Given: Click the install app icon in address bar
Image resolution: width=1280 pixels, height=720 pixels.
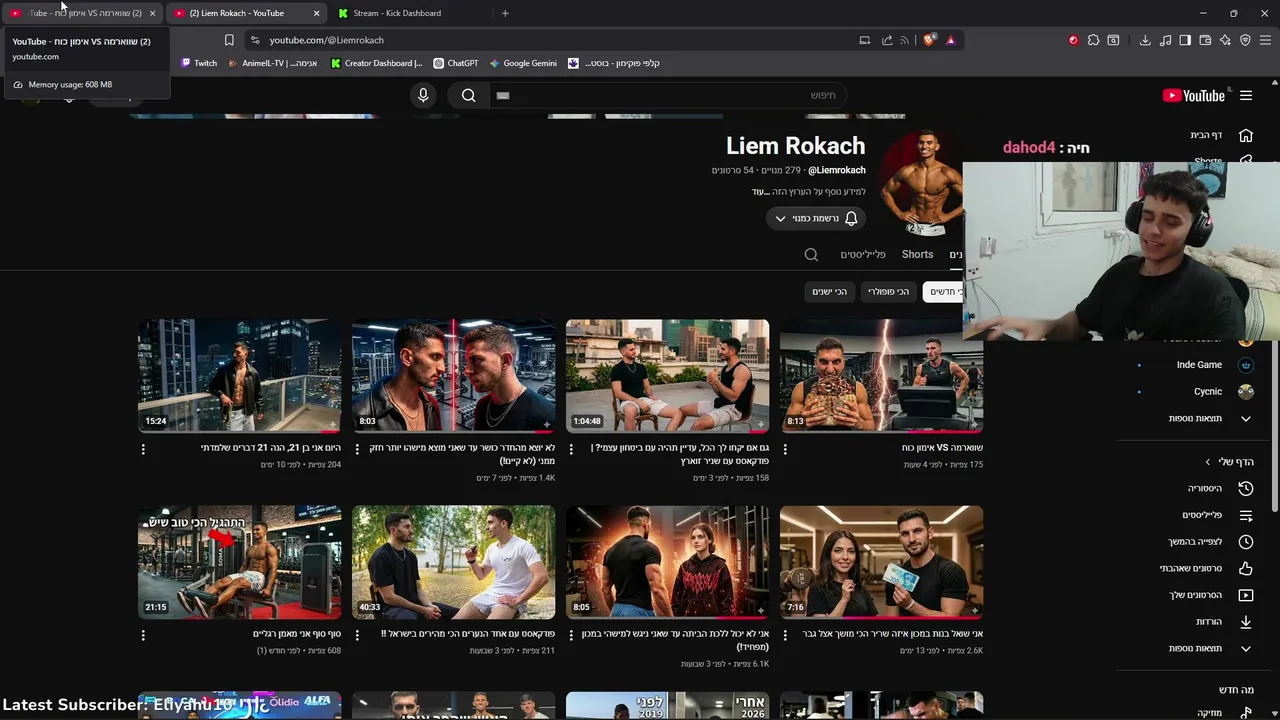Looking at the screenshot, I should click(x=864, y=40).
